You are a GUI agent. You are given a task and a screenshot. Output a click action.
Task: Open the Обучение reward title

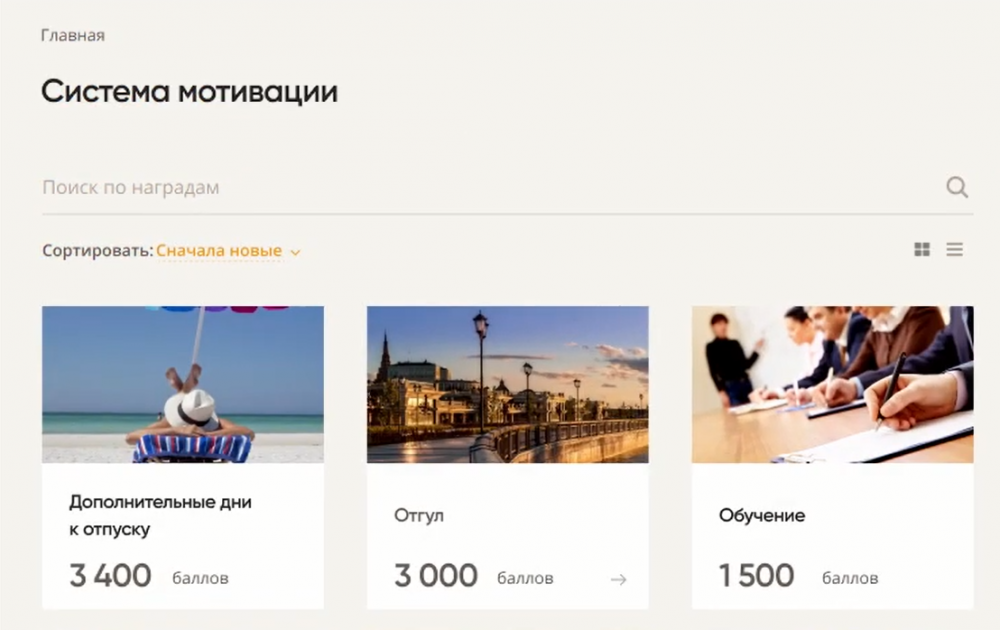(761, 515)
